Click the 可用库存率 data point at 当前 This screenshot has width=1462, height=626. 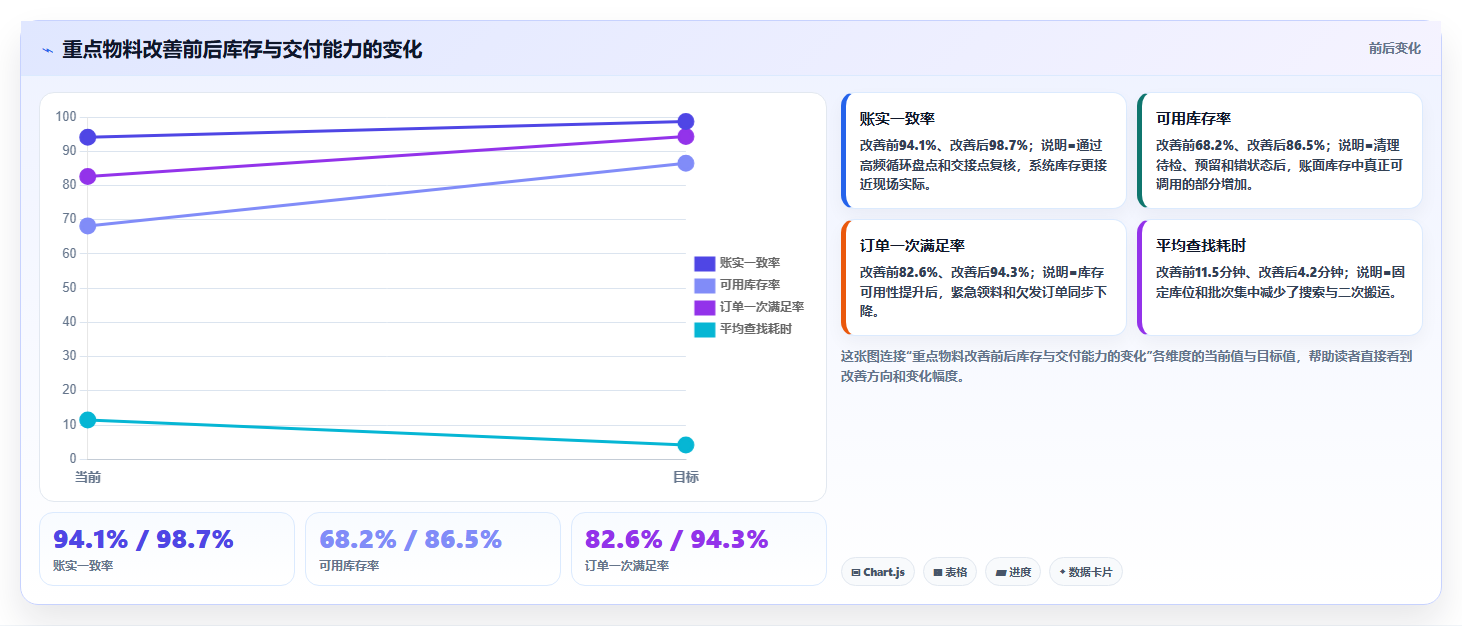(88, 226)
